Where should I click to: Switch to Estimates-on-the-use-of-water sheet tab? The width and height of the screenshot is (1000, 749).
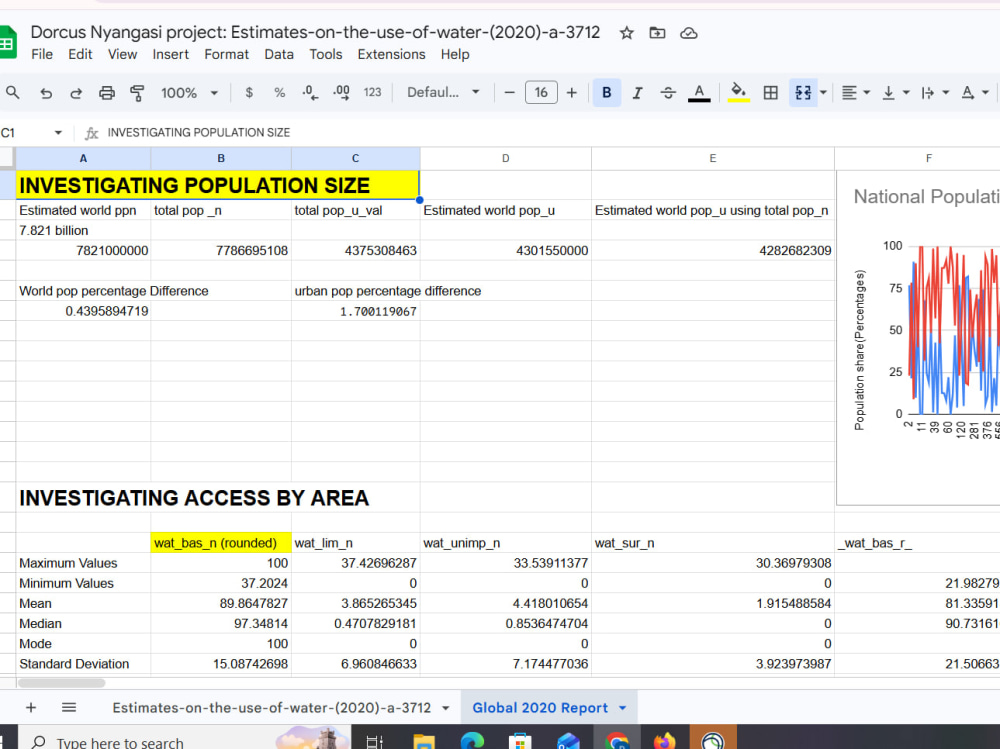(272, 708)
